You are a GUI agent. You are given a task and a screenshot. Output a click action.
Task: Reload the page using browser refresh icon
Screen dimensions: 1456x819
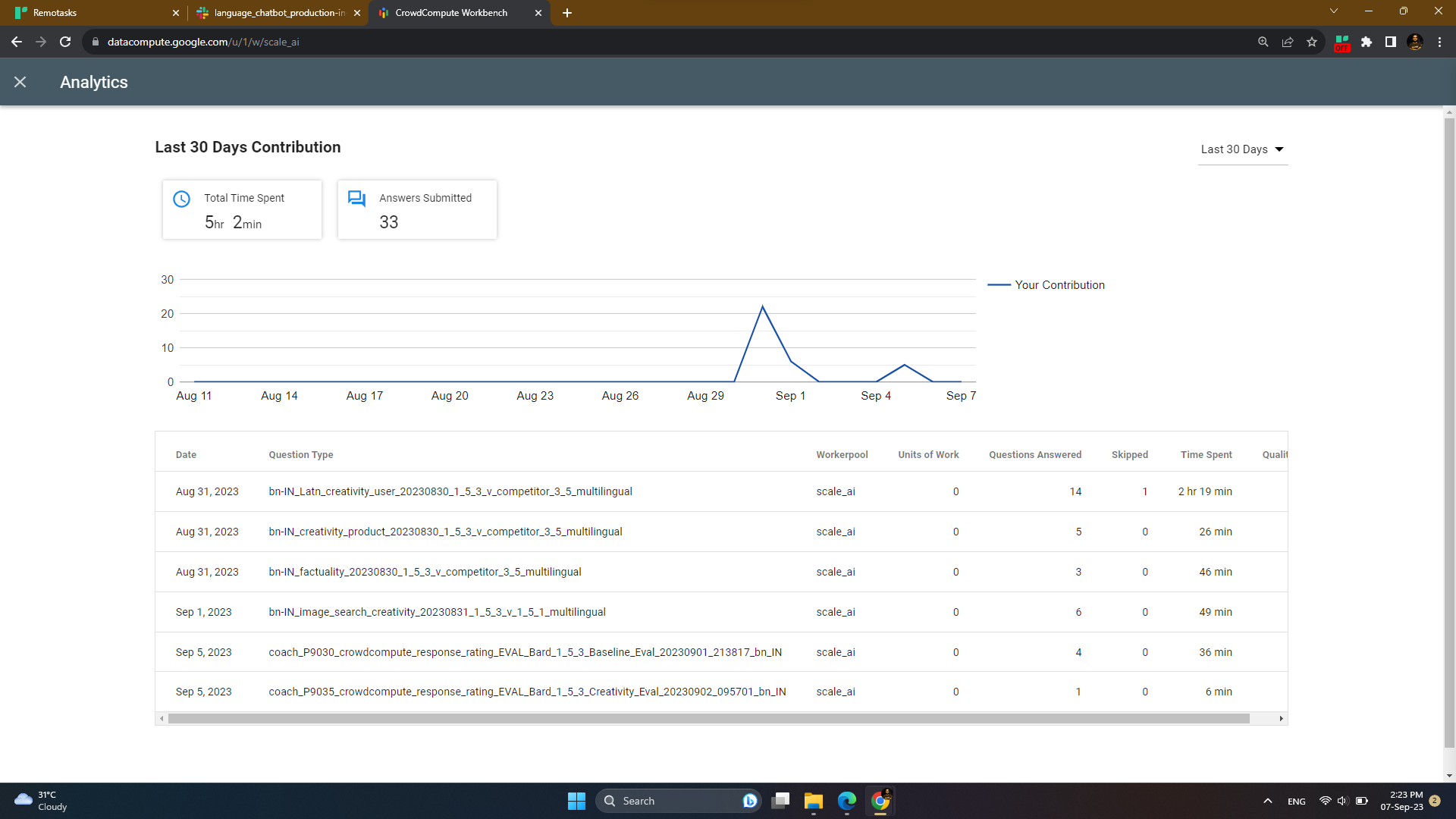coord(65,42)
